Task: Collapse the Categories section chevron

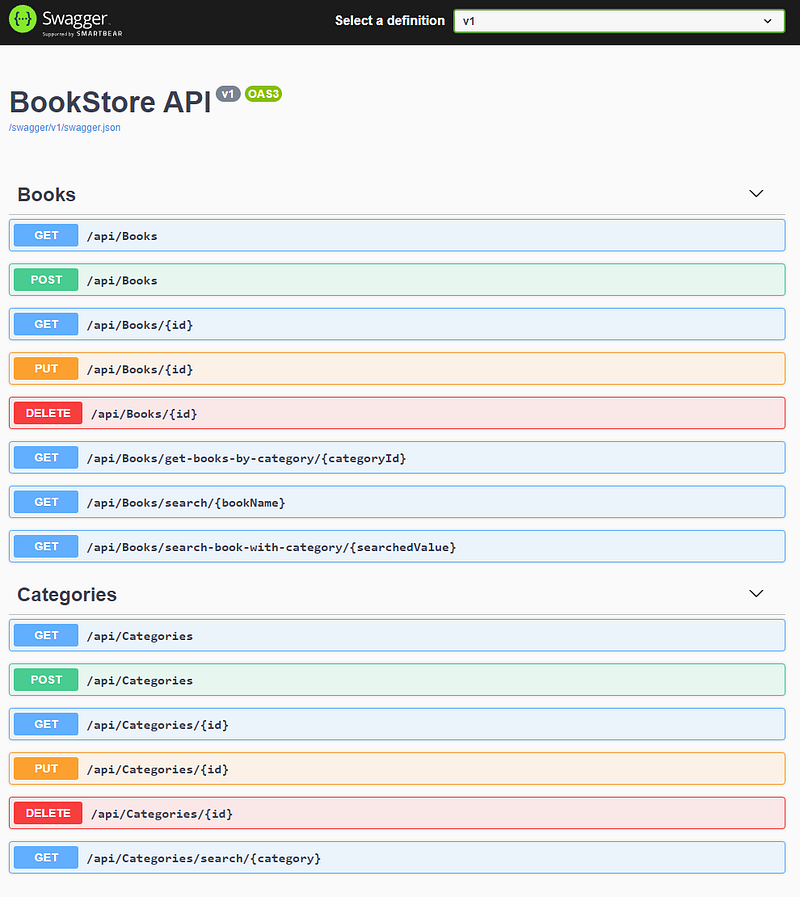Action: [756, 594]
